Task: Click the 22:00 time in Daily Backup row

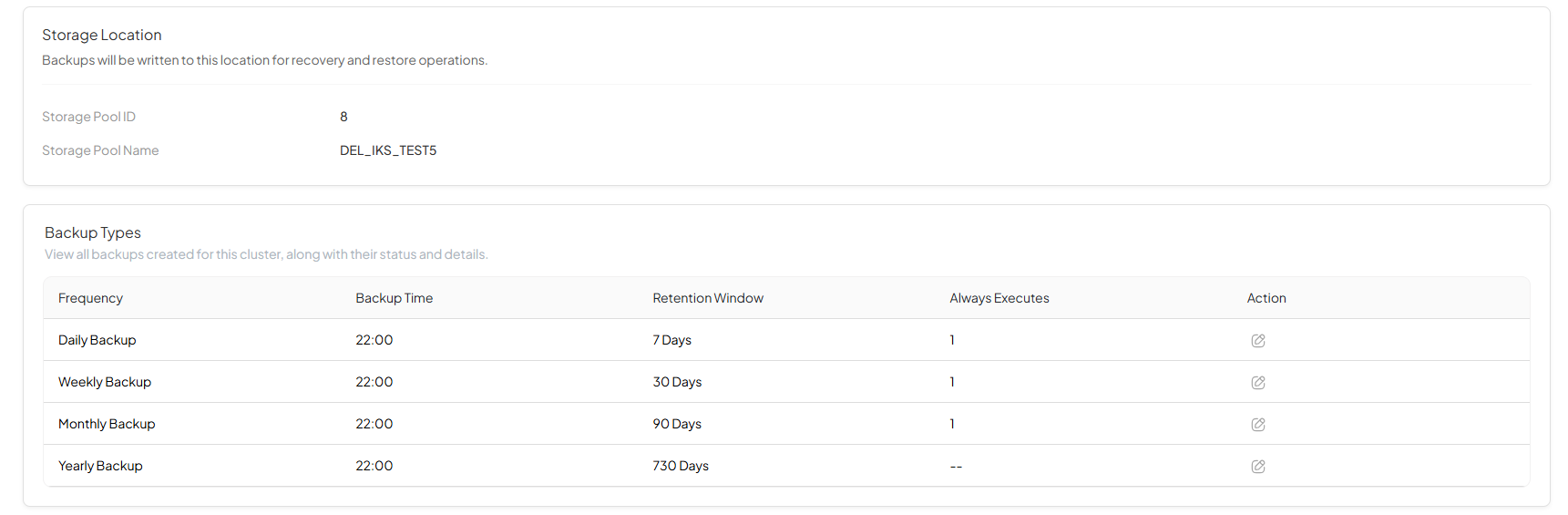Action: pyautogui.click(x=374, y=340)
